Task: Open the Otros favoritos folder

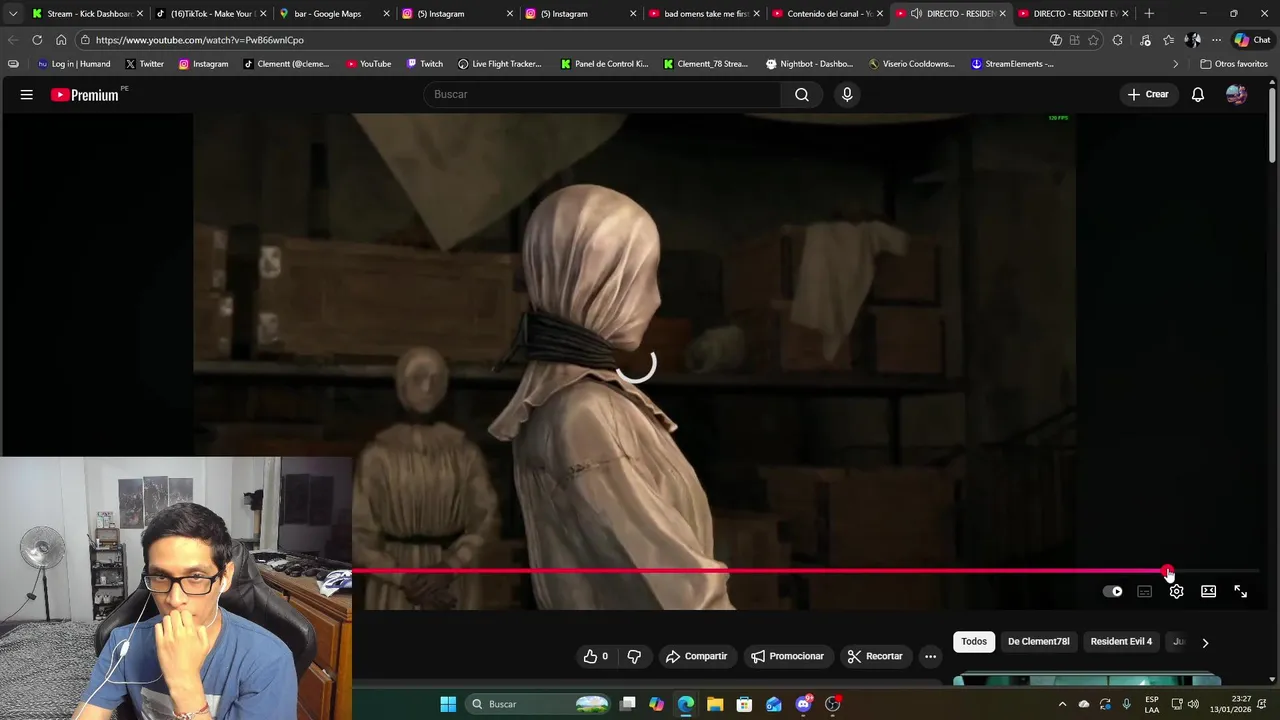Action: 1234,64
